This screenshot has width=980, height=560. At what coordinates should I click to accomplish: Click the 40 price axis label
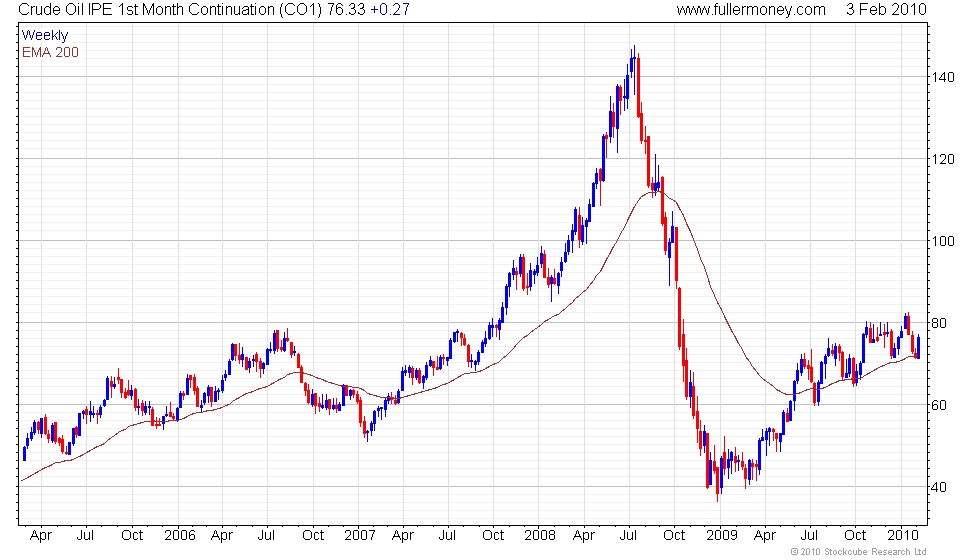point(939,488)
